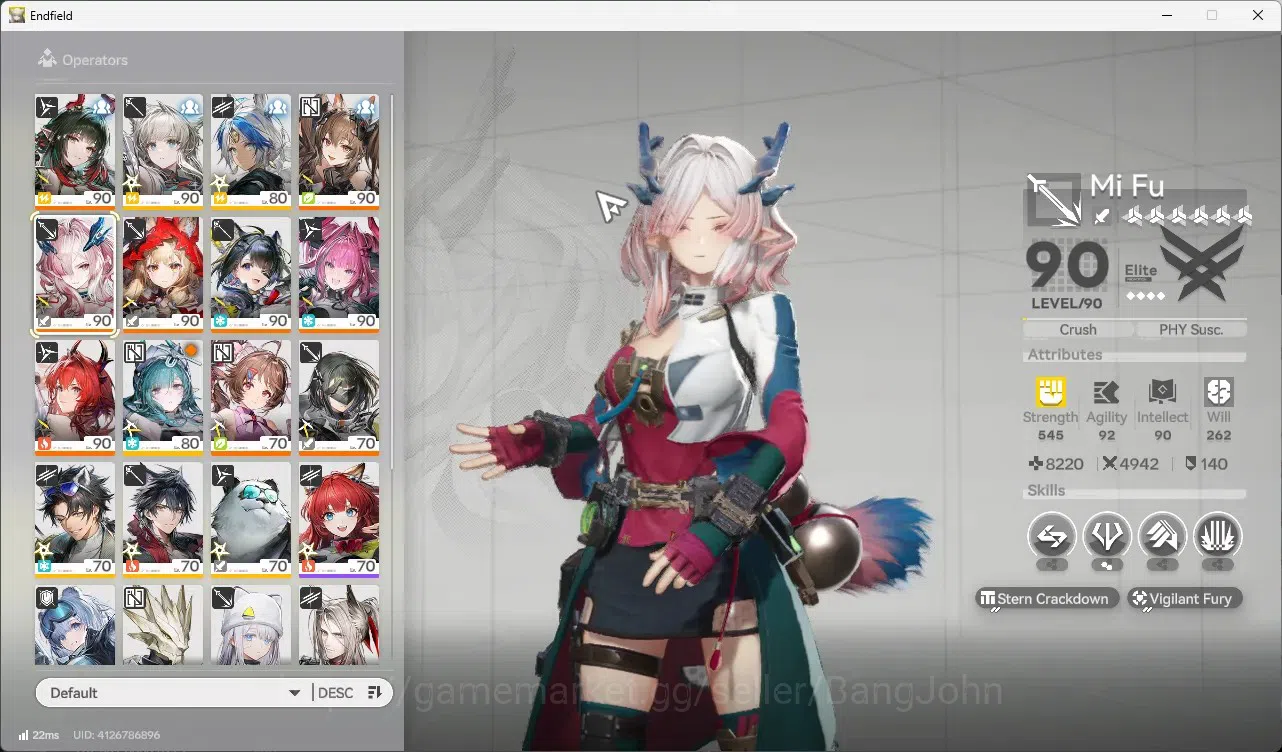Click the small class badge beside Mi Fu's potential stars
The height and width of the screenshot is (752, 1282).
pyautogui.click(x=1101, y=216)
